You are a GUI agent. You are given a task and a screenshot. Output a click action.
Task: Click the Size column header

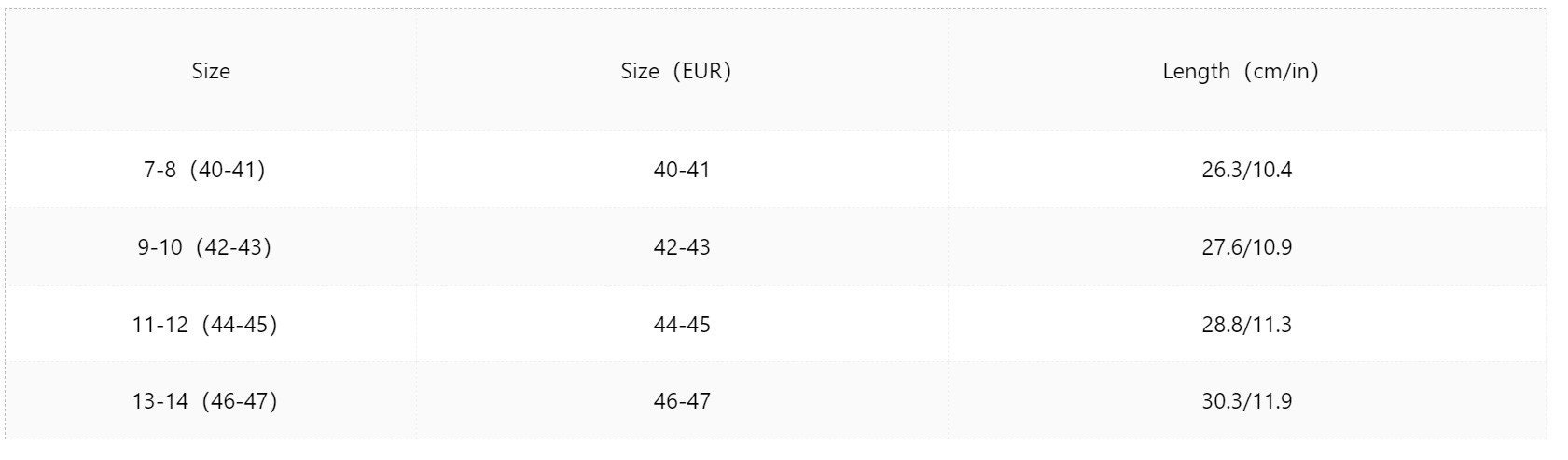pyautogui.click(x=211, y=71)
